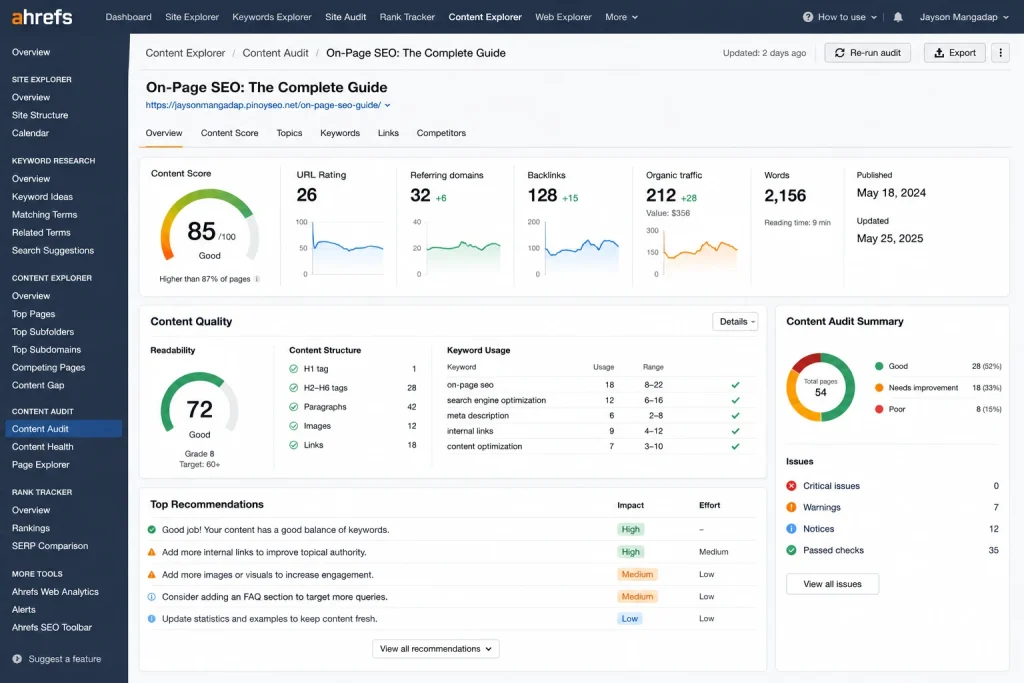1024x683 pixels.
Task: Click the H1 tag check icon
Action: coord(293,369)
